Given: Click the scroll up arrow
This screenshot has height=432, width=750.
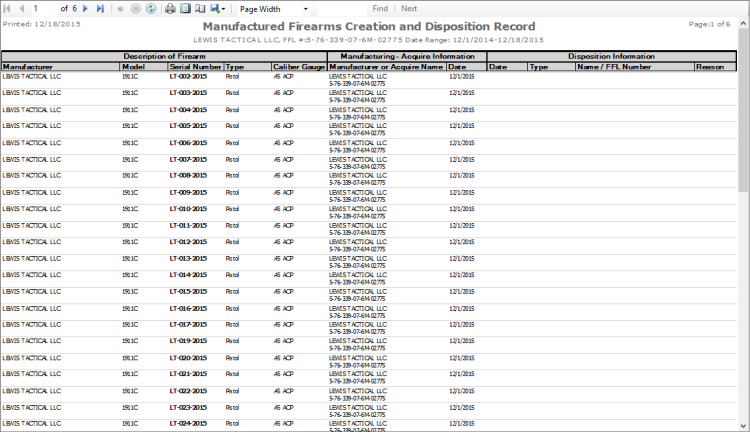Looking at the screenshot, I should 743,23.
